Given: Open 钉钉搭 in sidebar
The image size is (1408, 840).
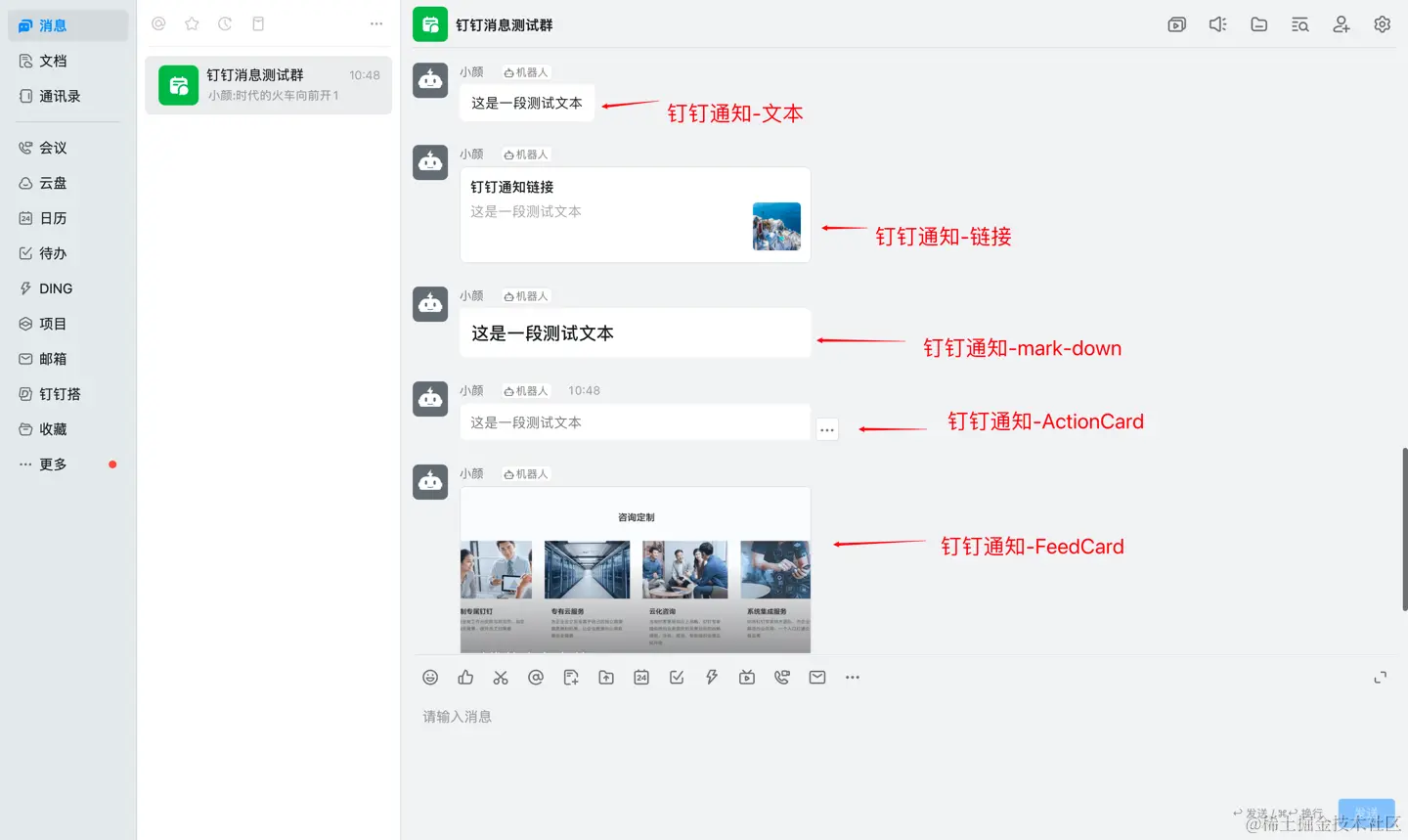Looking at the screenshot, I should 67,394.
